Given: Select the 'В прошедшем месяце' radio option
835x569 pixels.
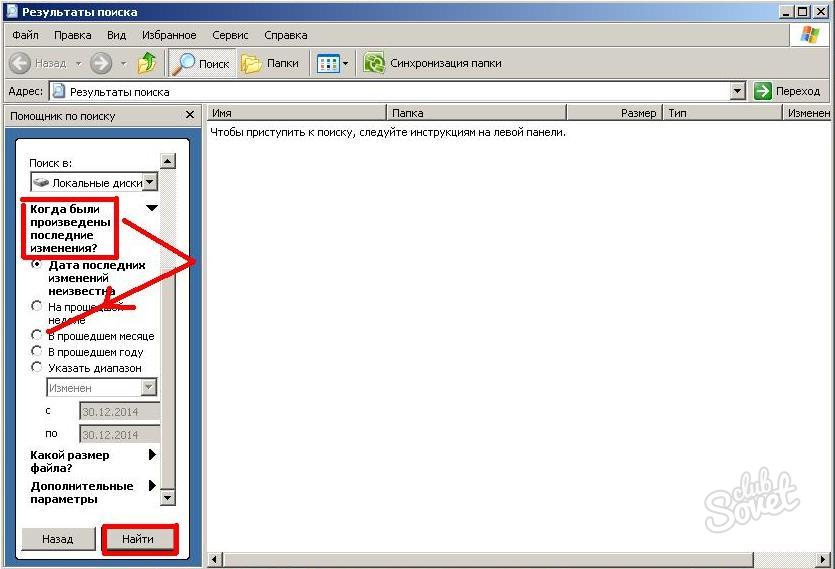Looking at the screenshot, I should [37, 335].
